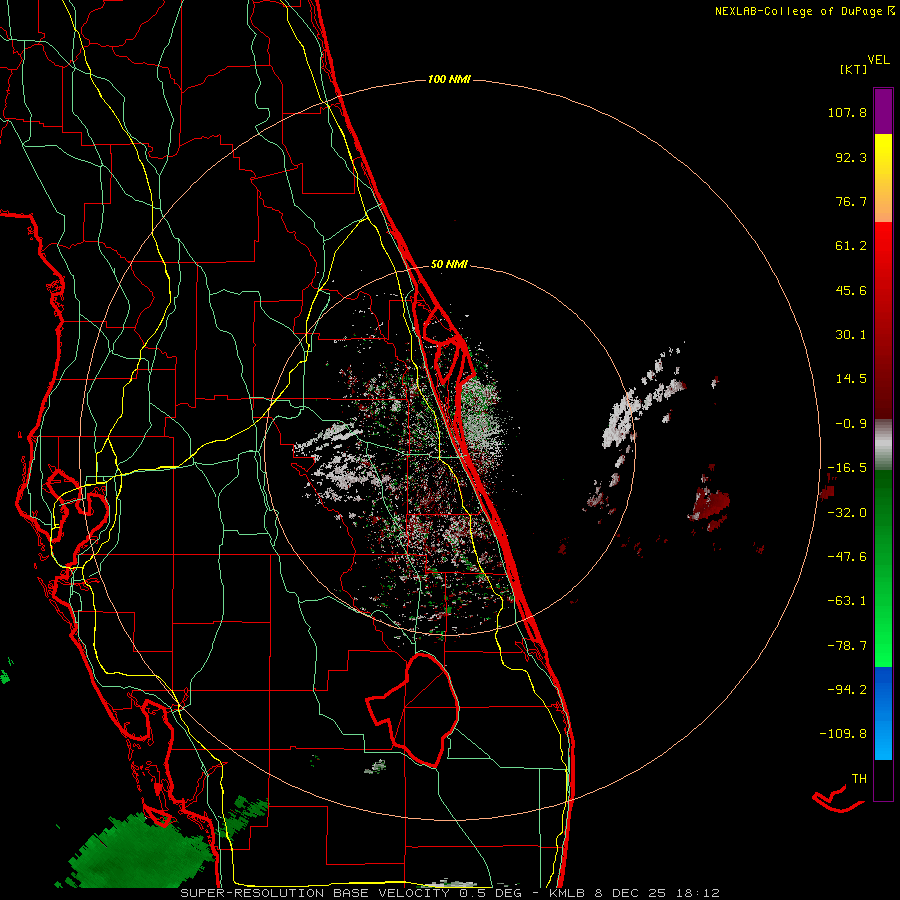Select the 30.1 velocity scale value
Image resolution: width=900 pixels, height=900 pixels.
851,335
